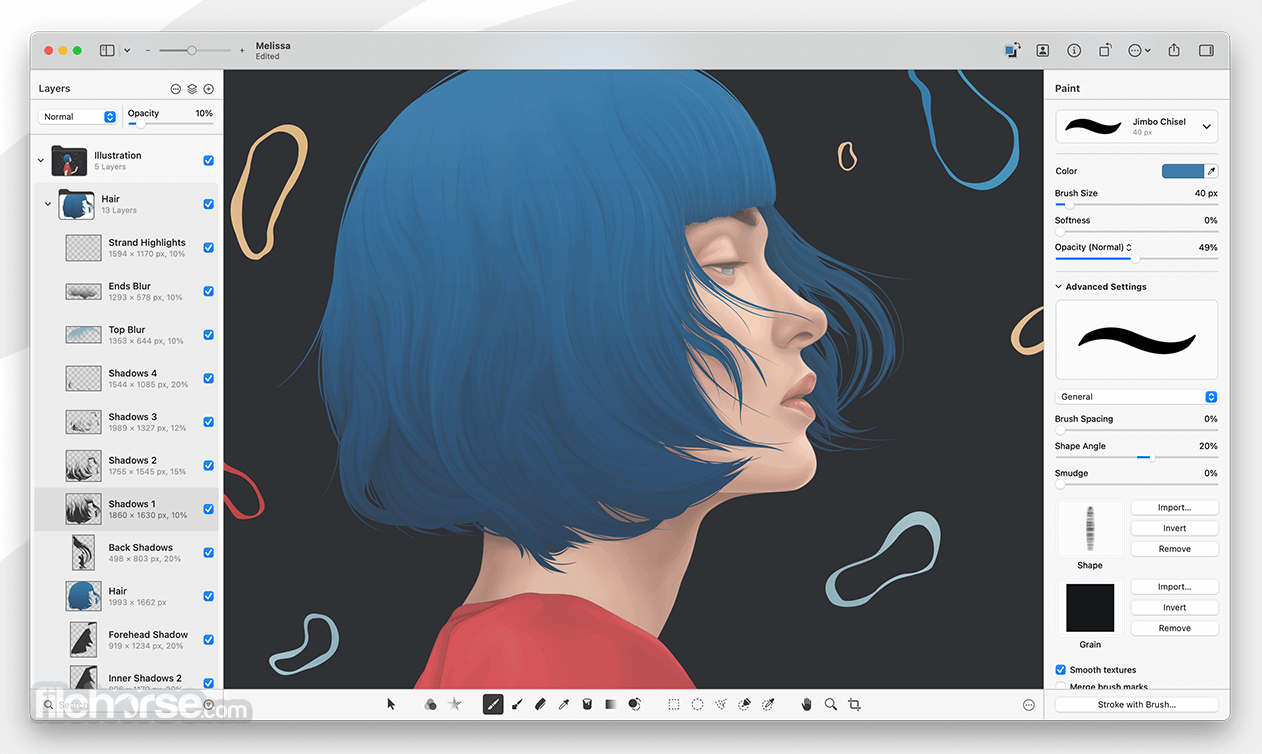Disable the Smooth textures checkbox

click(1061, 670)
